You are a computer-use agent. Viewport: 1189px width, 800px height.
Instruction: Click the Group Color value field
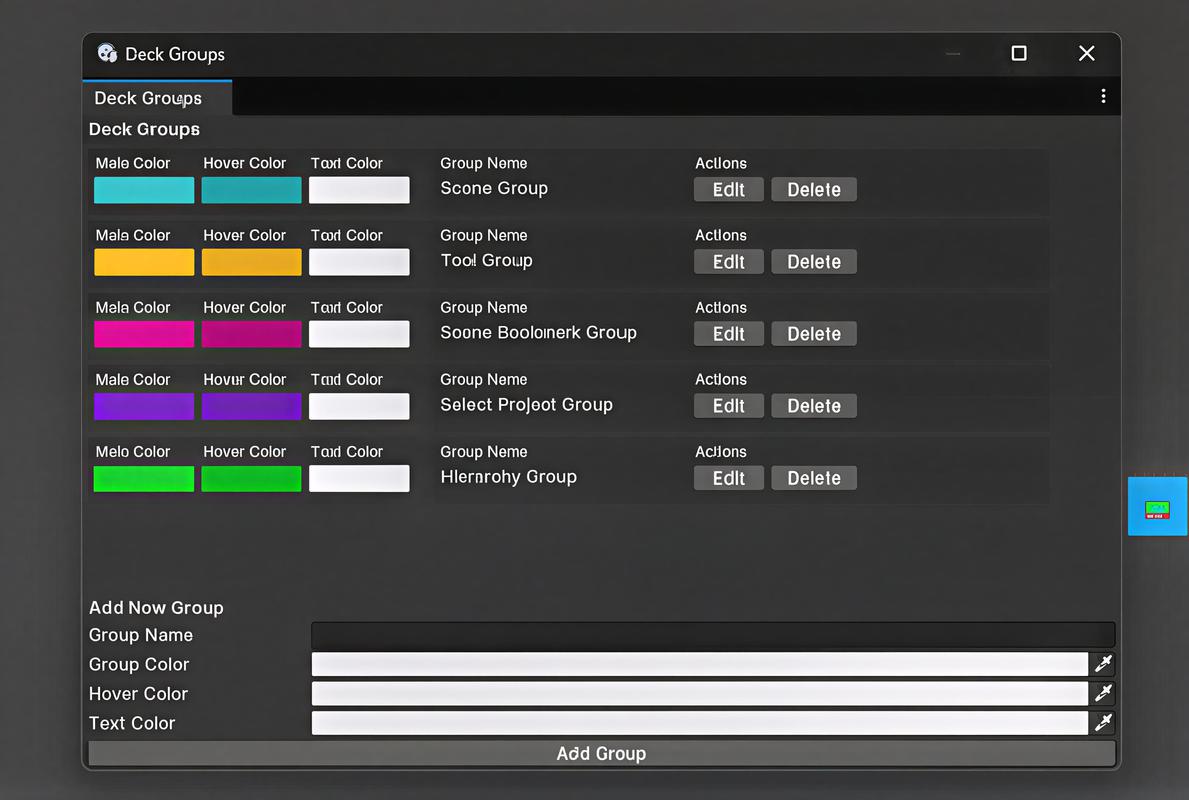[700, 663]
